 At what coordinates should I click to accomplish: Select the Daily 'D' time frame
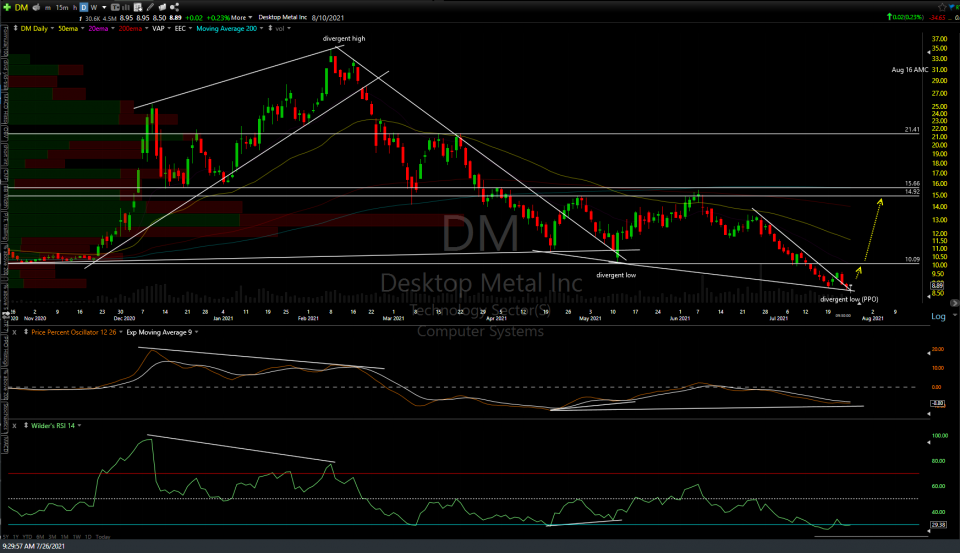click(84, 7)
